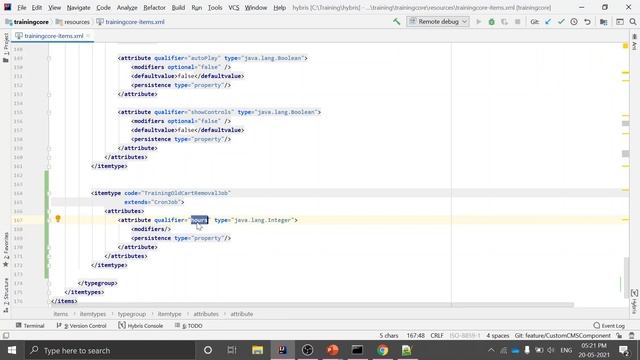Click the Windows Start button
This screenshot has width=640, height=360.
(11, 350)
